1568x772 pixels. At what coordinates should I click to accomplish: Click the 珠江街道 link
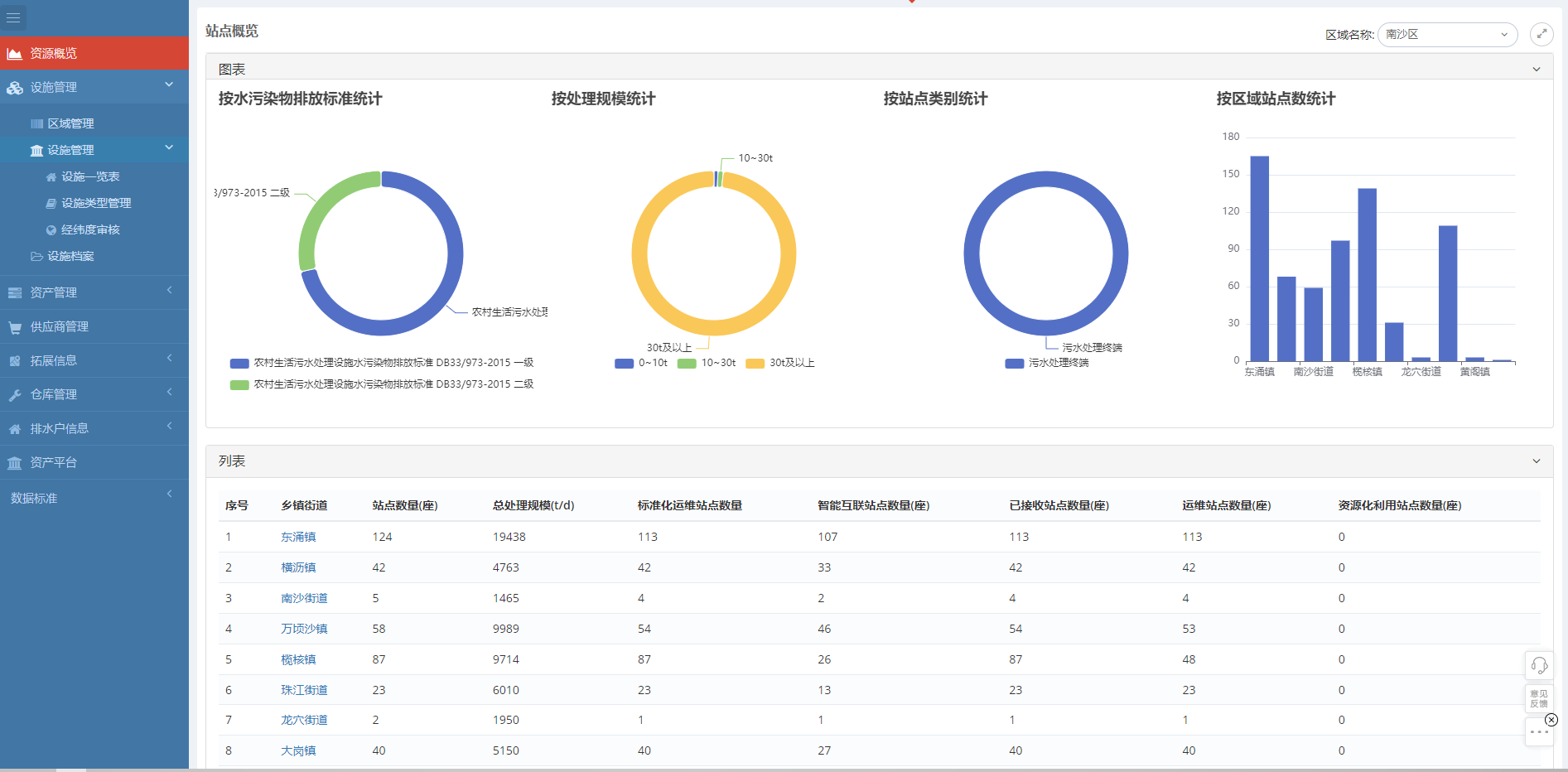click(304, 690)
